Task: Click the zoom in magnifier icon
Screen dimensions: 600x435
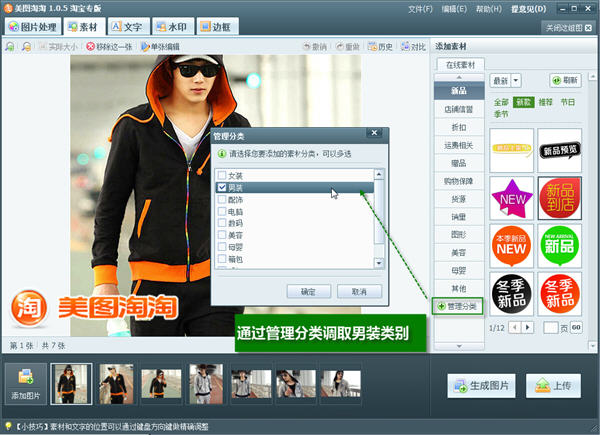Action: click(10, 47)
